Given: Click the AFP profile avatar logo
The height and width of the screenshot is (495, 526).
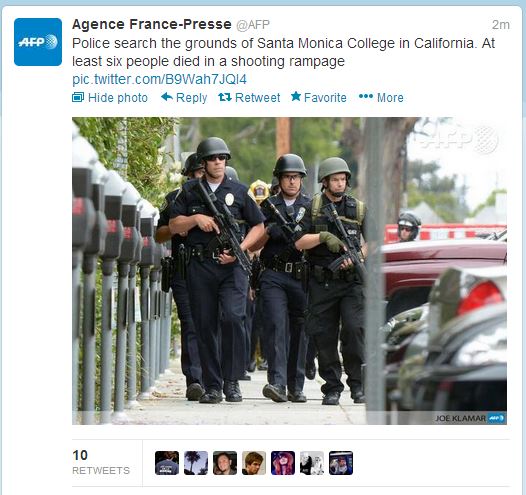Looking at the screenshot, I should [x=38, y=42].
